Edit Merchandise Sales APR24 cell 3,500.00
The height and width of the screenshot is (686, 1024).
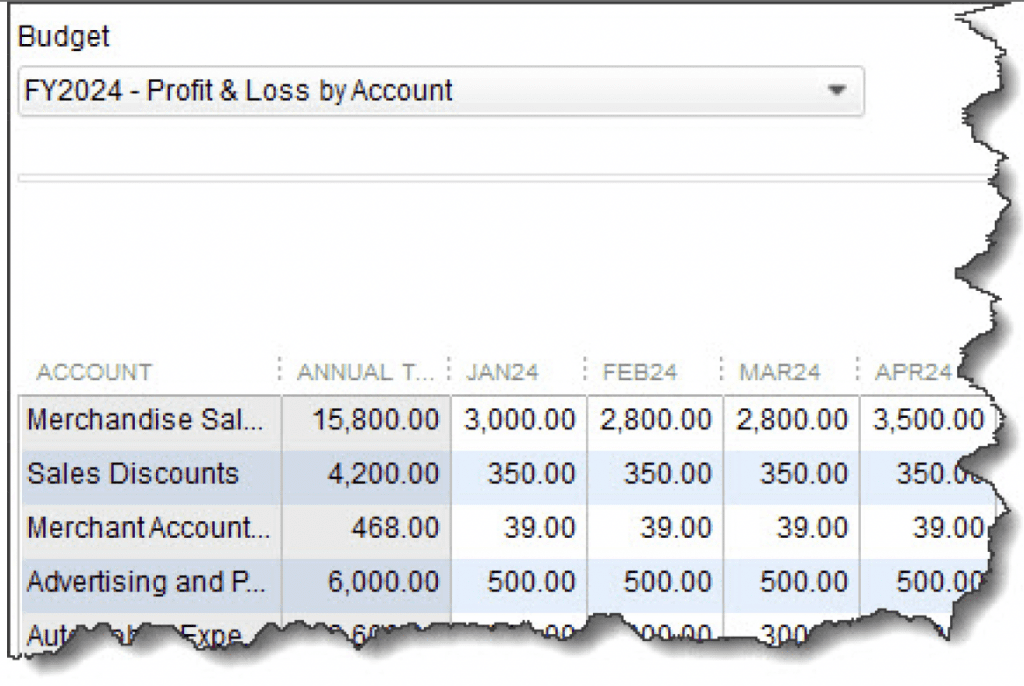pyautogui.click(x=926, y=420)
